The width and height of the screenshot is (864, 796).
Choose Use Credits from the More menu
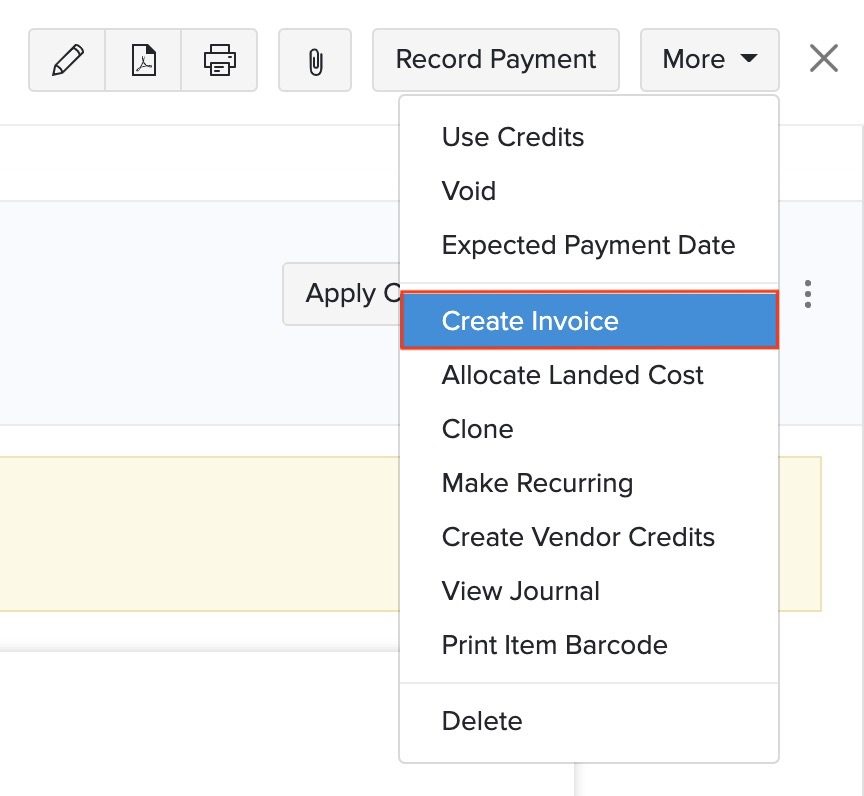pos(513,137)
